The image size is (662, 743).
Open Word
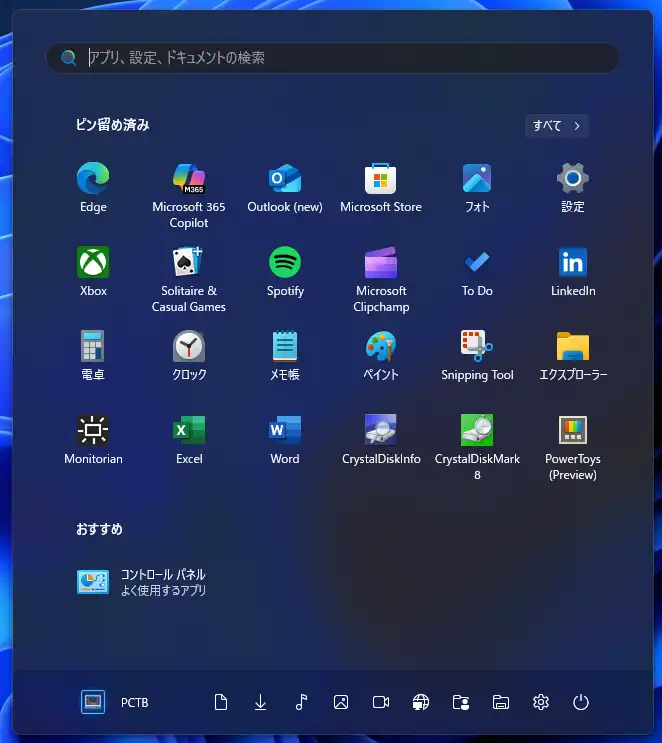click(285, 439)
